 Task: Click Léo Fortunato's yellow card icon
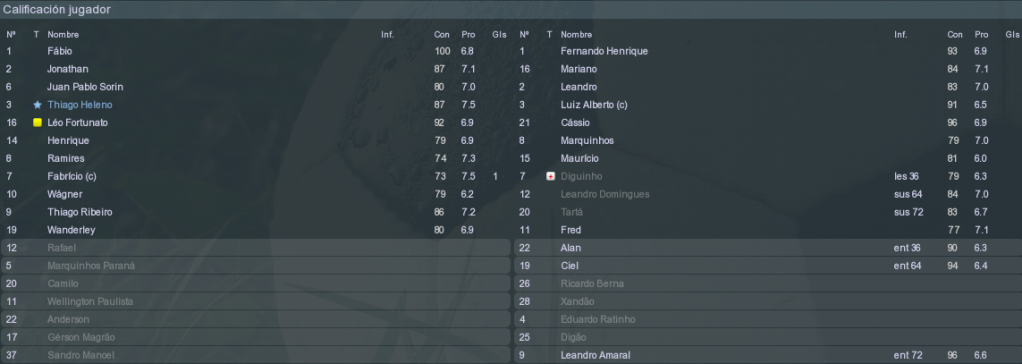(x=37, y=123)
